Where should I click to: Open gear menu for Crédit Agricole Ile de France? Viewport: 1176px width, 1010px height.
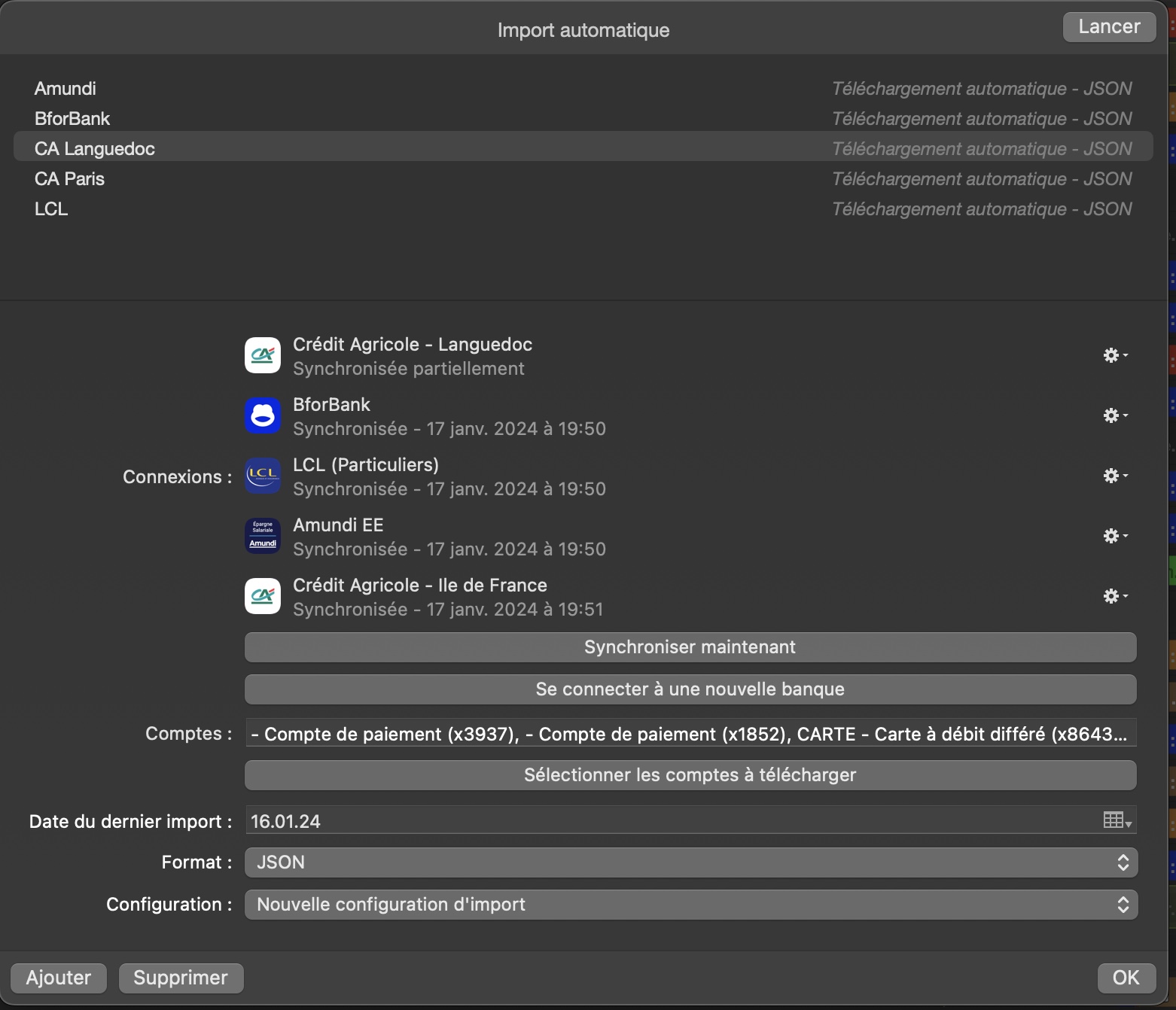coord(1115,596)
